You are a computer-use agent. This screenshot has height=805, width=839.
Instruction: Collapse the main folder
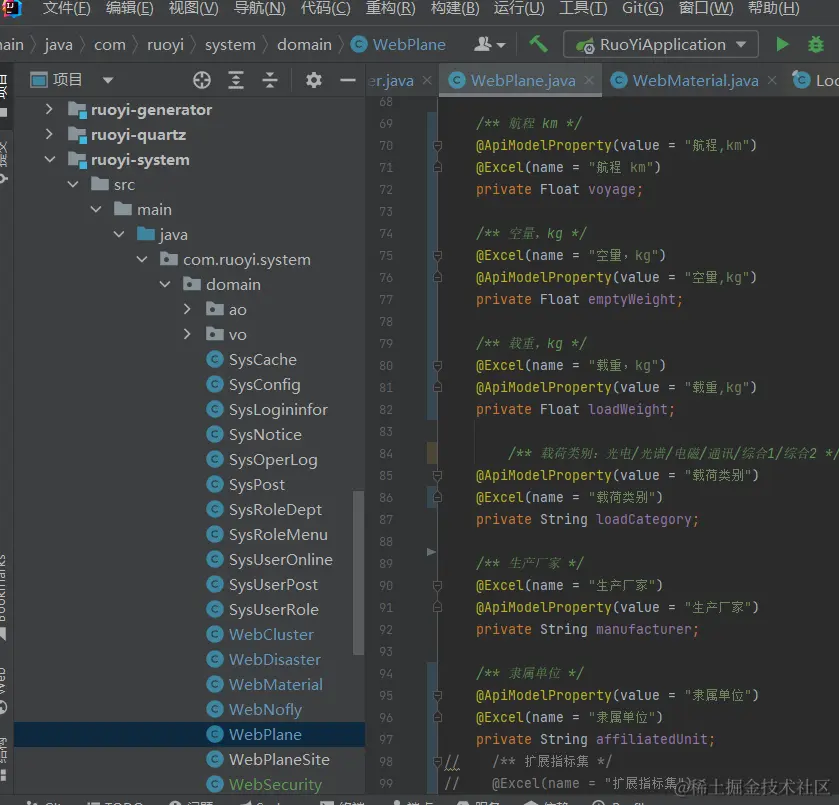pyautogui.click(x=96, y=209)
